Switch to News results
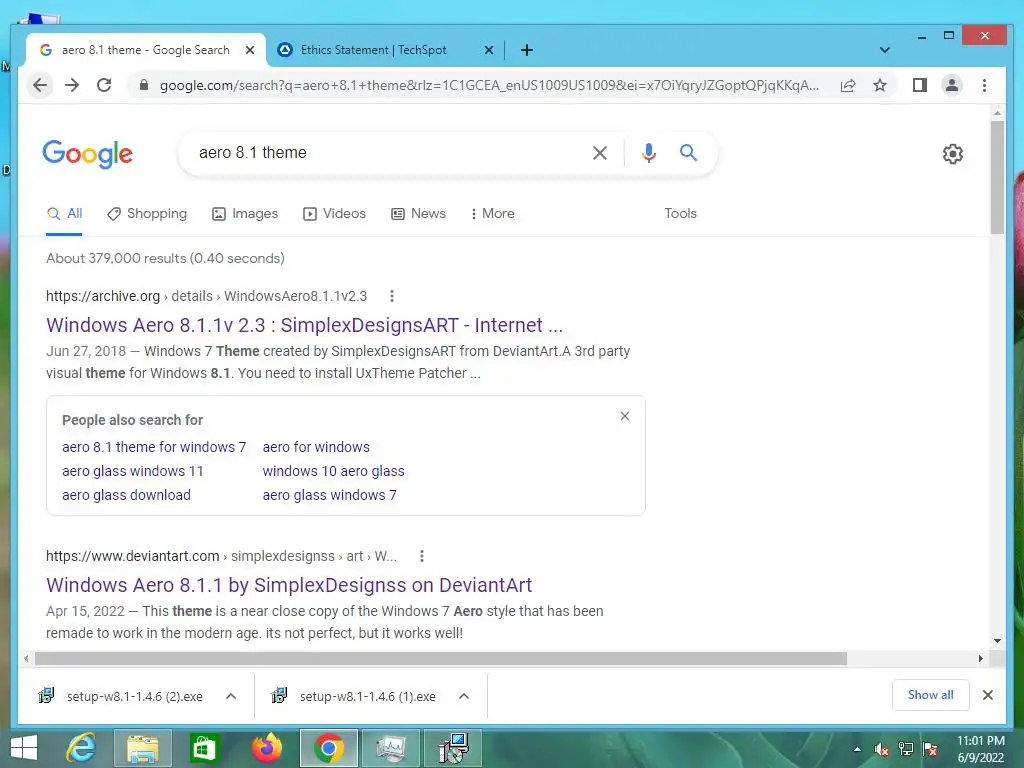Image resolution: width=1024 pixels, height=768 pixels. 418,214
